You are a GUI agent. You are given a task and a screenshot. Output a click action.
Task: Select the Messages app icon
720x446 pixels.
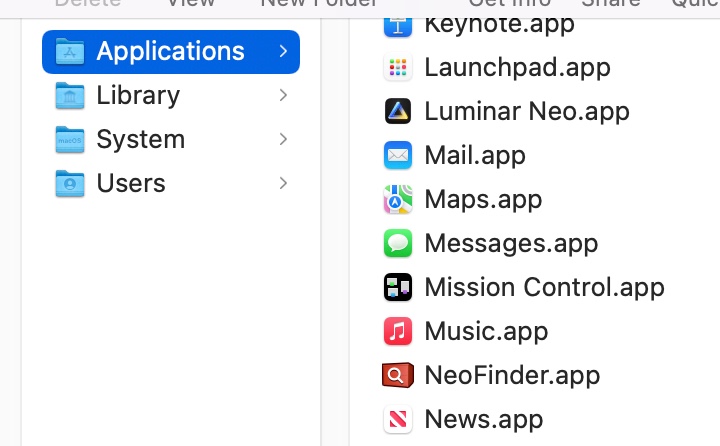coord(398,243)
